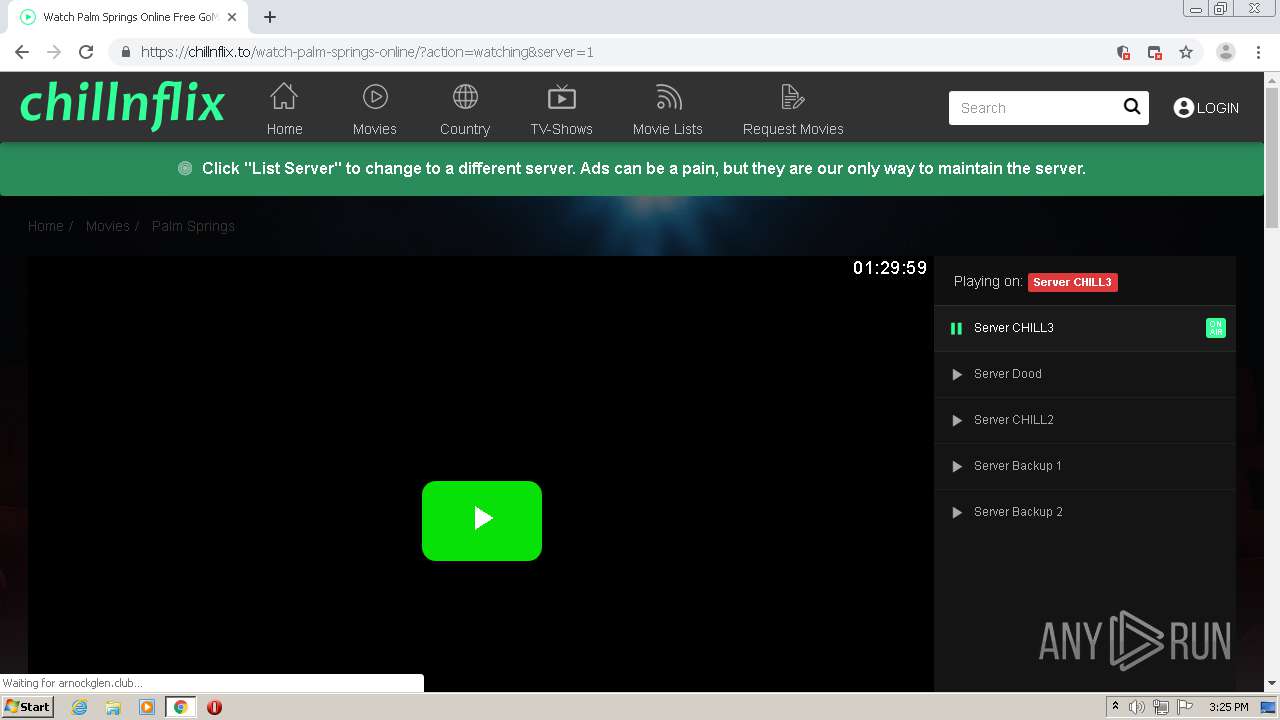Switch to Server Dood
The height and width of the screenshot is (720, 1280).
[1085, 374]
